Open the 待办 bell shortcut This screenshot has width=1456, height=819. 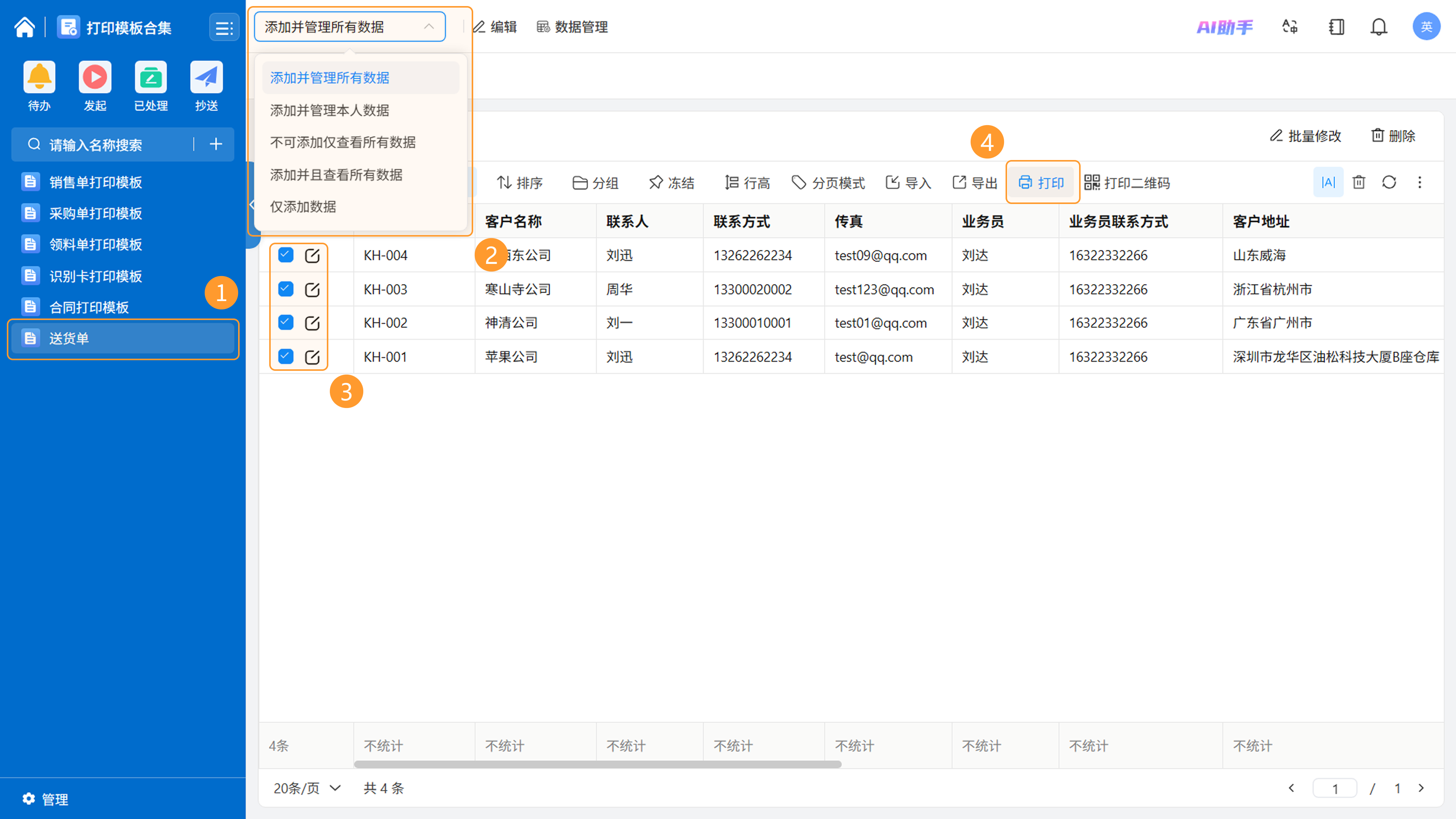point(39,86)
